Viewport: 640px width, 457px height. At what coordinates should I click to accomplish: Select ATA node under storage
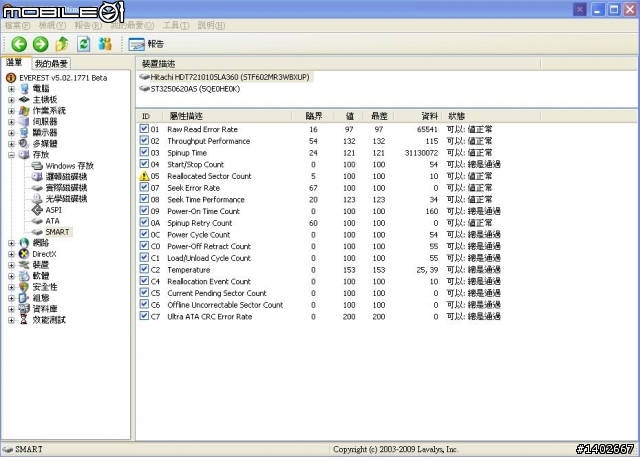[52, 221]
